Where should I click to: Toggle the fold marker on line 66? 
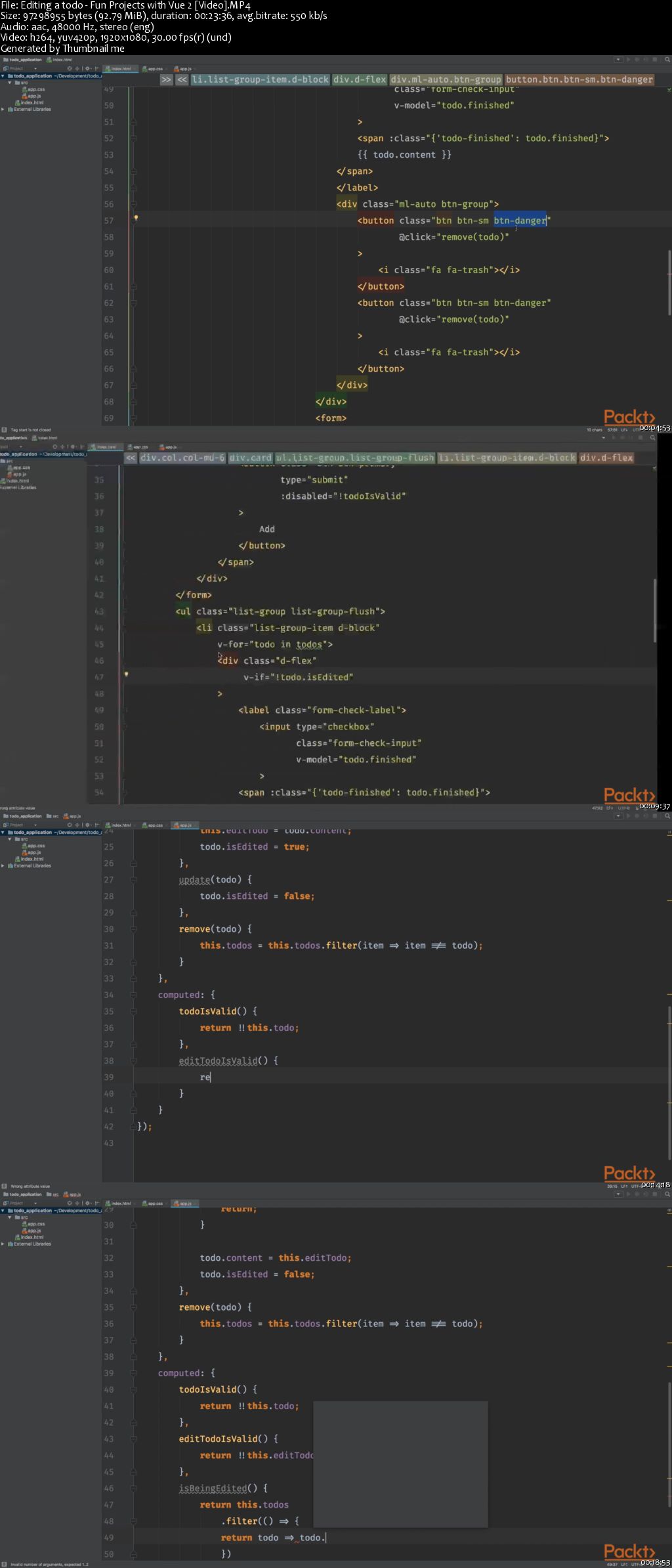[x=133, y=368]
